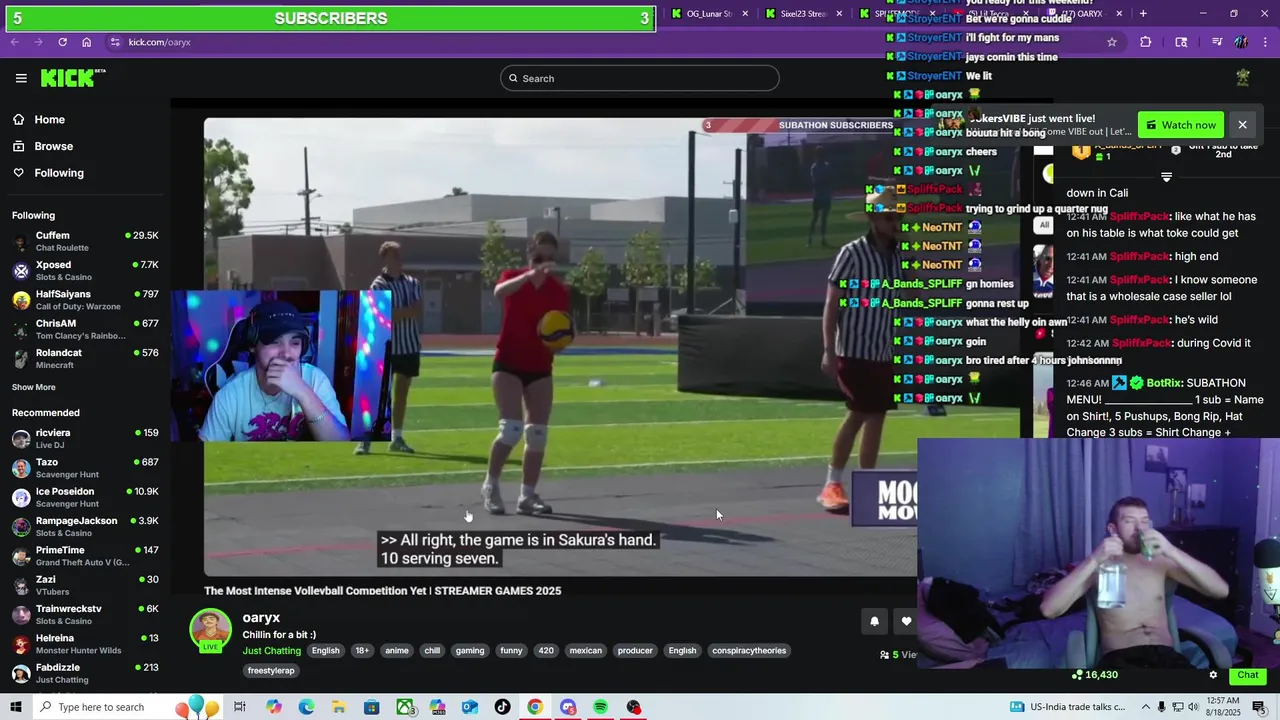
Task: Select the 18+ stream tag
Action: point(362,650)
